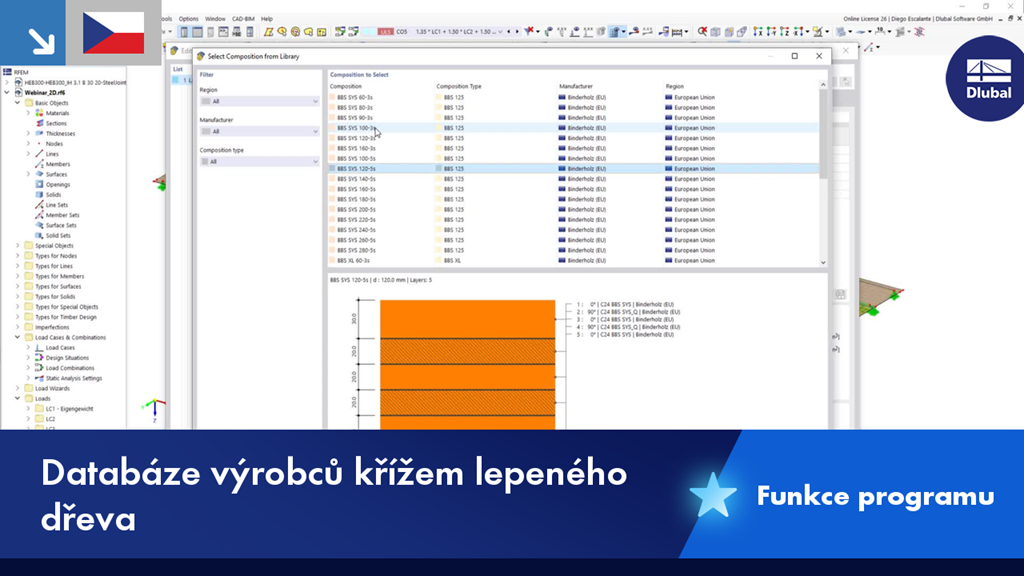Screen dimensions: 1024x576
Task: Click the view in X-direction icon
Action: pos(758,32)
